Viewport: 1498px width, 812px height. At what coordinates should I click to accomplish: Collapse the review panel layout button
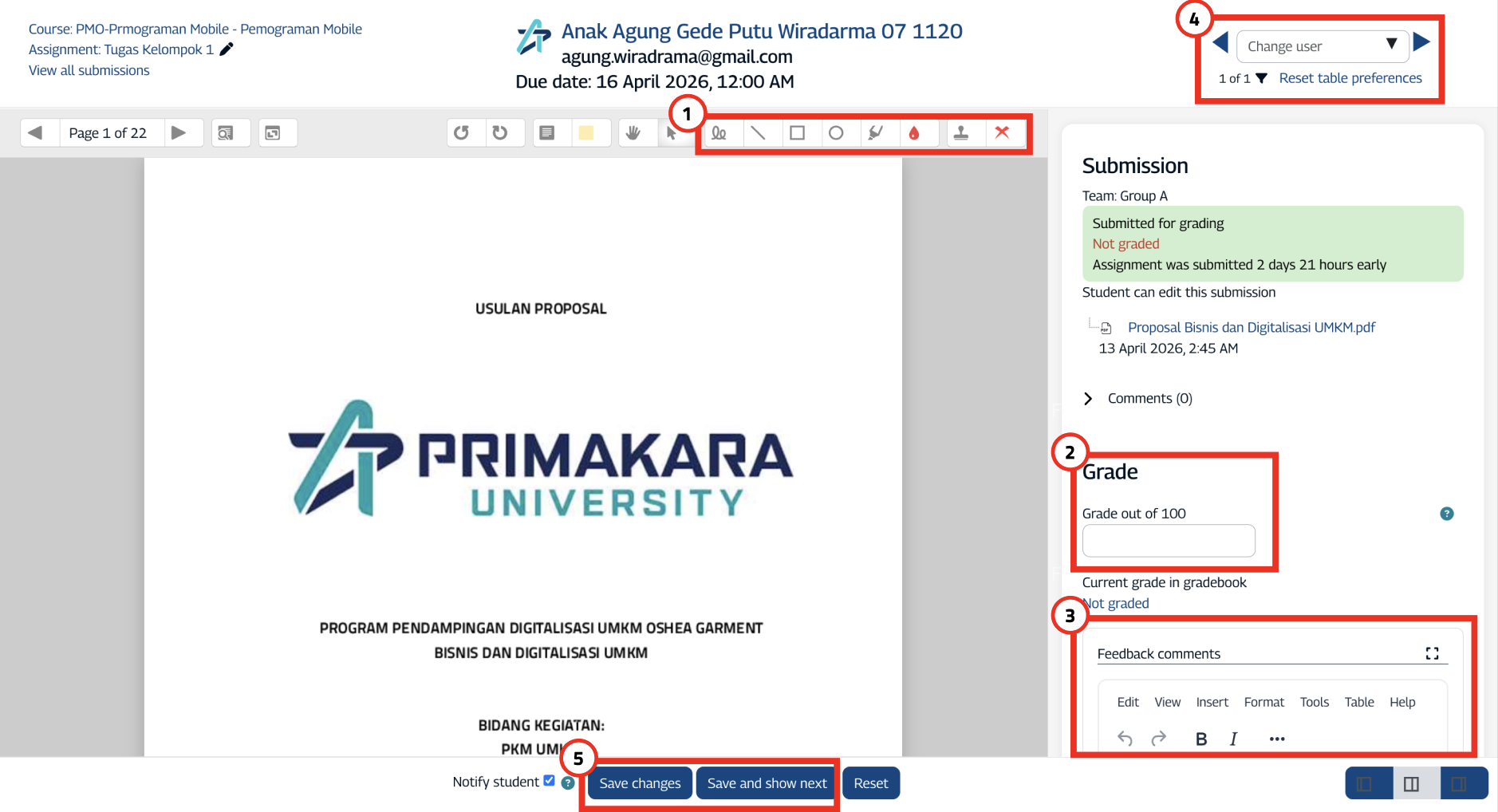tap(1365, 784)
